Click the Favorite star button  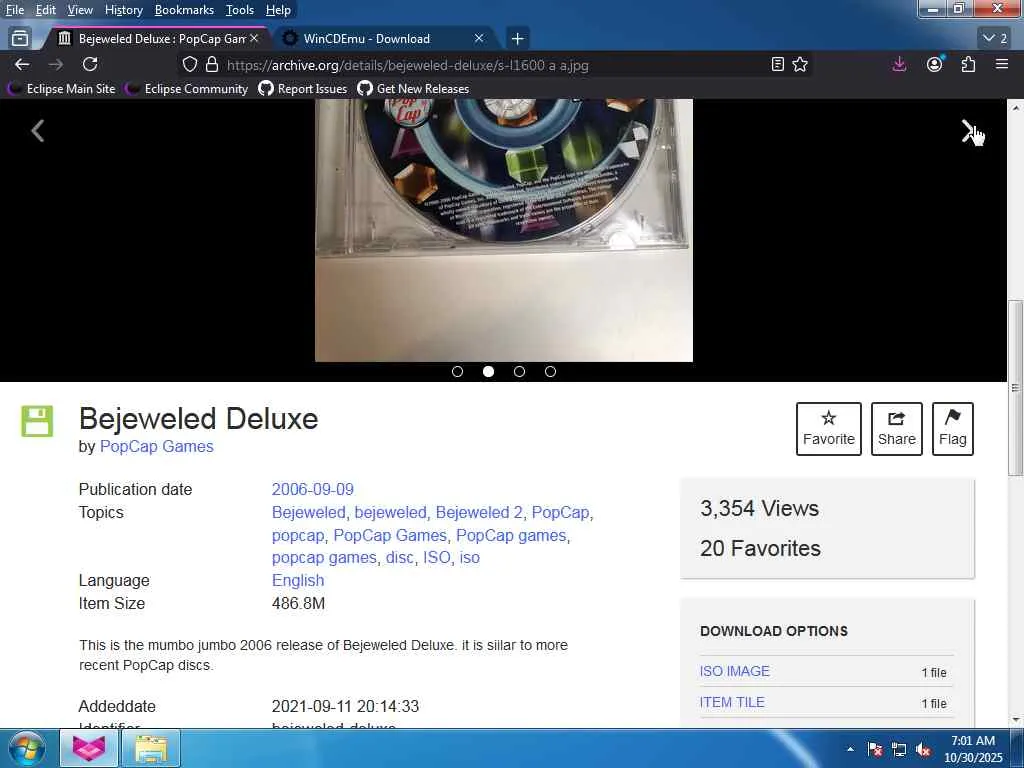(828, 429)
